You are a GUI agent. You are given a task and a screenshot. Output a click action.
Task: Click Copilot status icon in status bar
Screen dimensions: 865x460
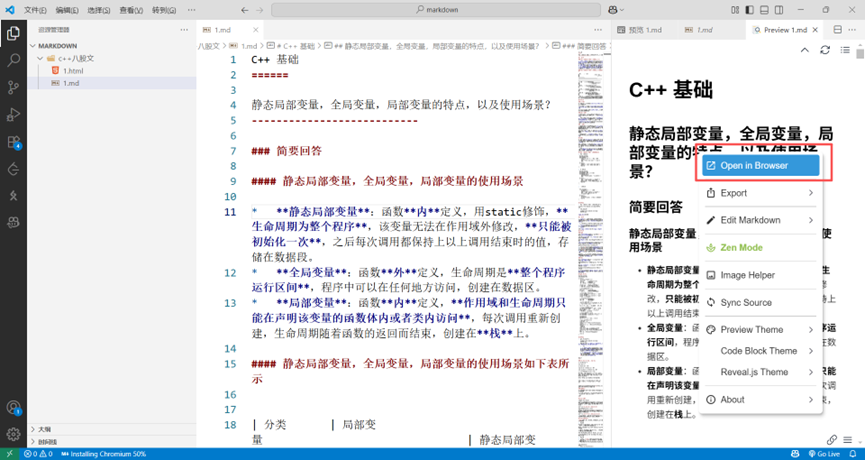(794, 454)
